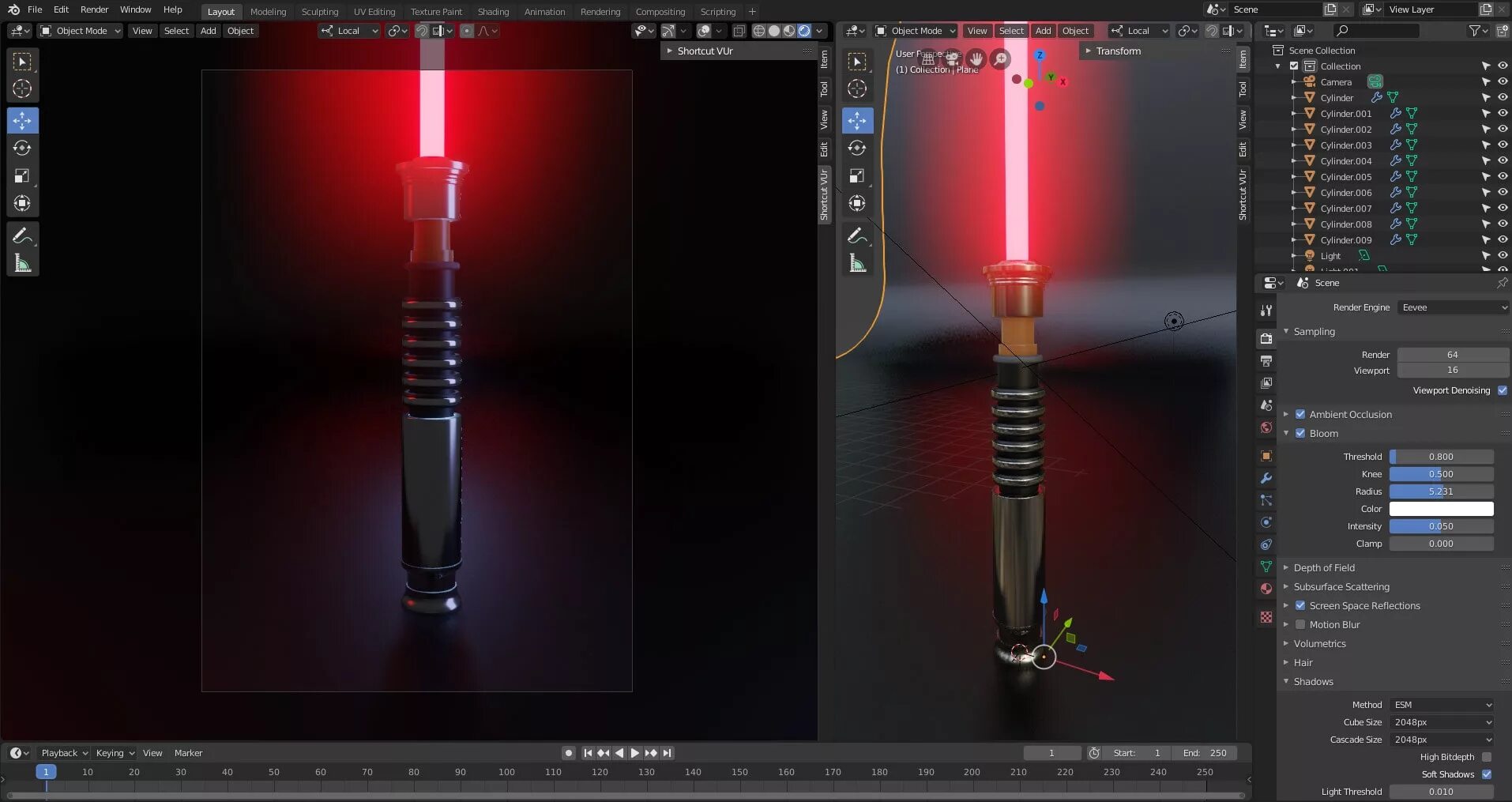Select the Annotate tool in left viewport toolbar
The width and height of the screenshot is (1512, 802).
tap(22, 235)
